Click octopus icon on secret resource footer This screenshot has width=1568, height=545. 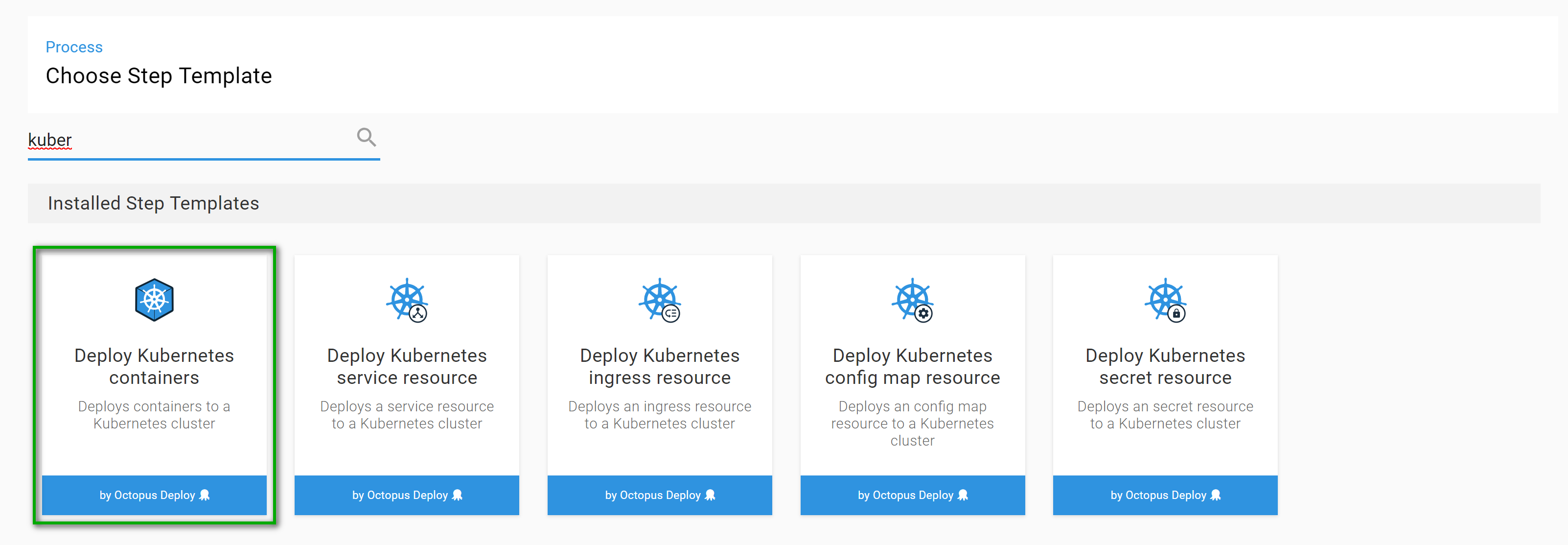(1216, 495)
